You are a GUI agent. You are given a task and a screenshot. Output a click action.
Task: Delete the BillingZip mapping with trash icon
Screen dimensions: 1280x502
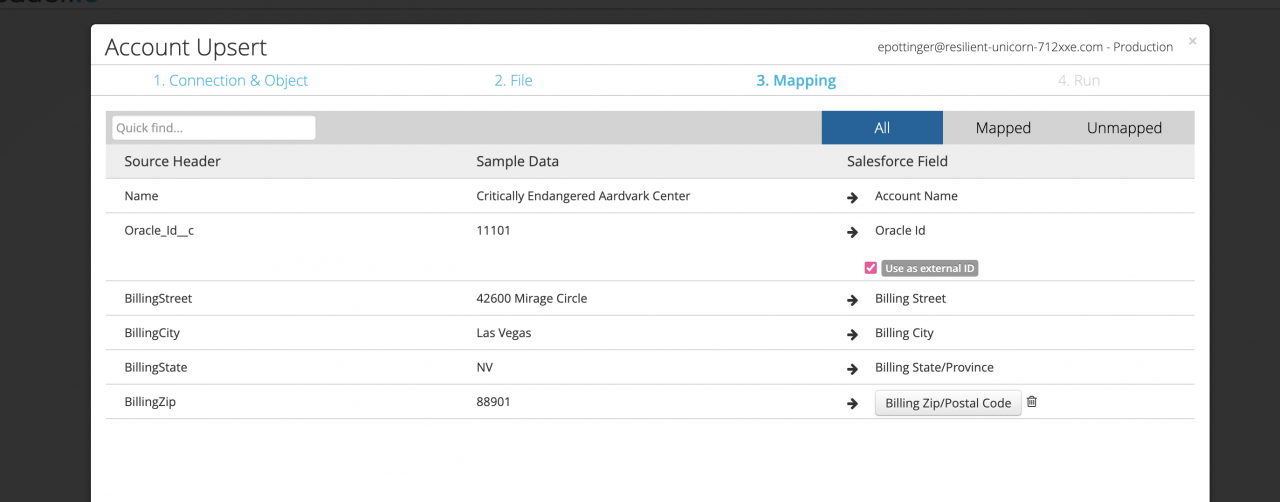pyautogui.click(x=1032, y=402)
